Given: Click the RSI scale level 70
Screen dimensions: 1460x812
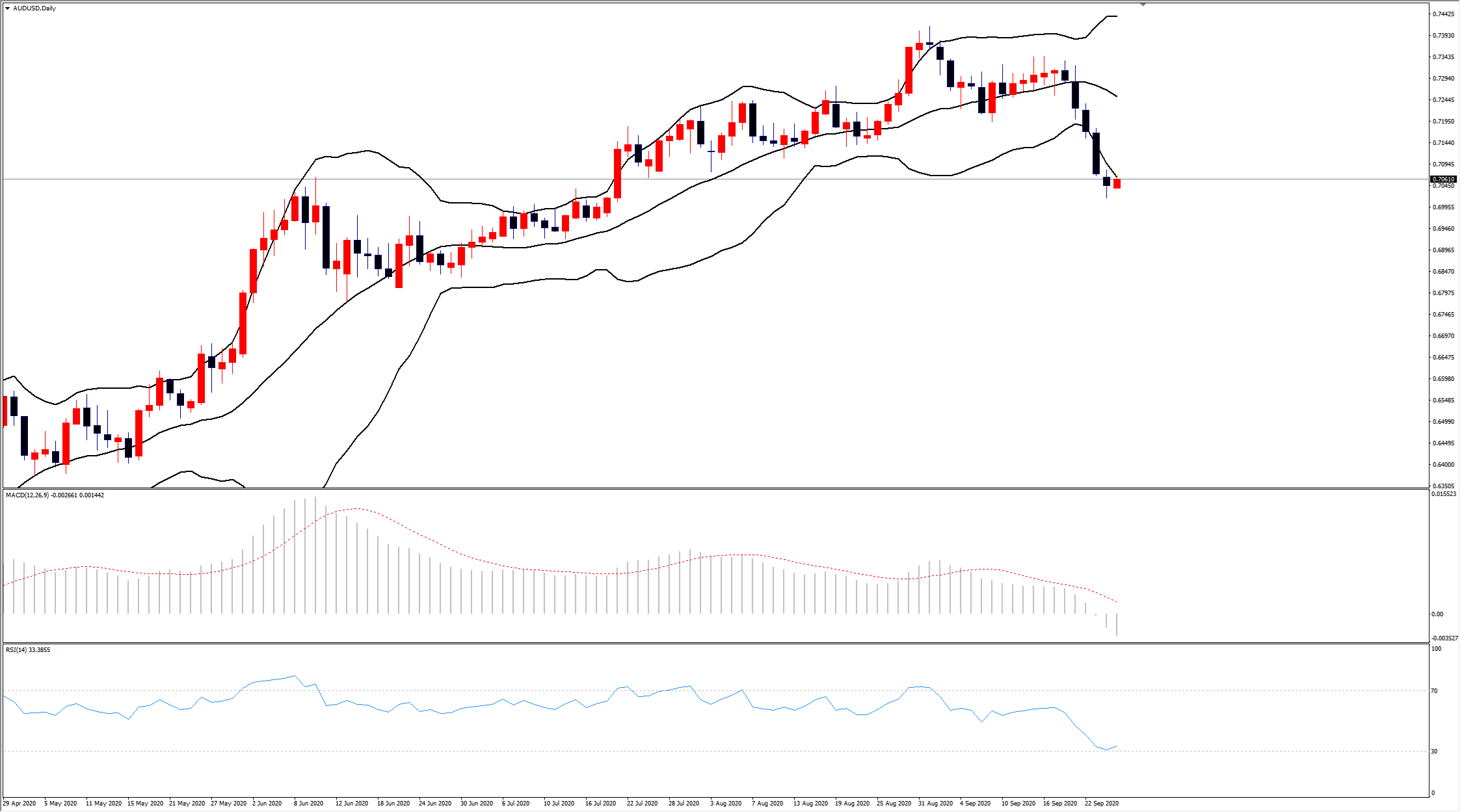Looking at the screenshot, I should [1435, 691].
